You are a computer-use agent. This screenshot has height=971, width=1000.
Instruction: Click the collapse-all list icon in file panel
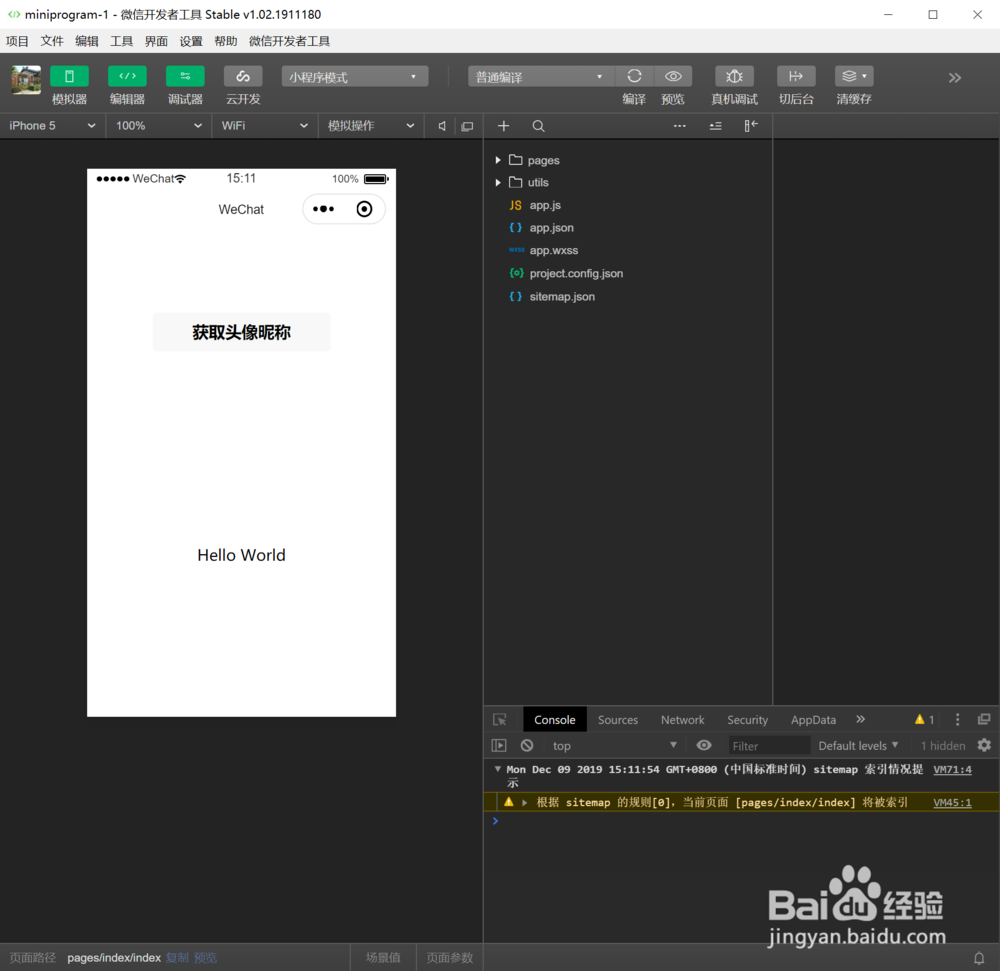click(x=716, y=126)
